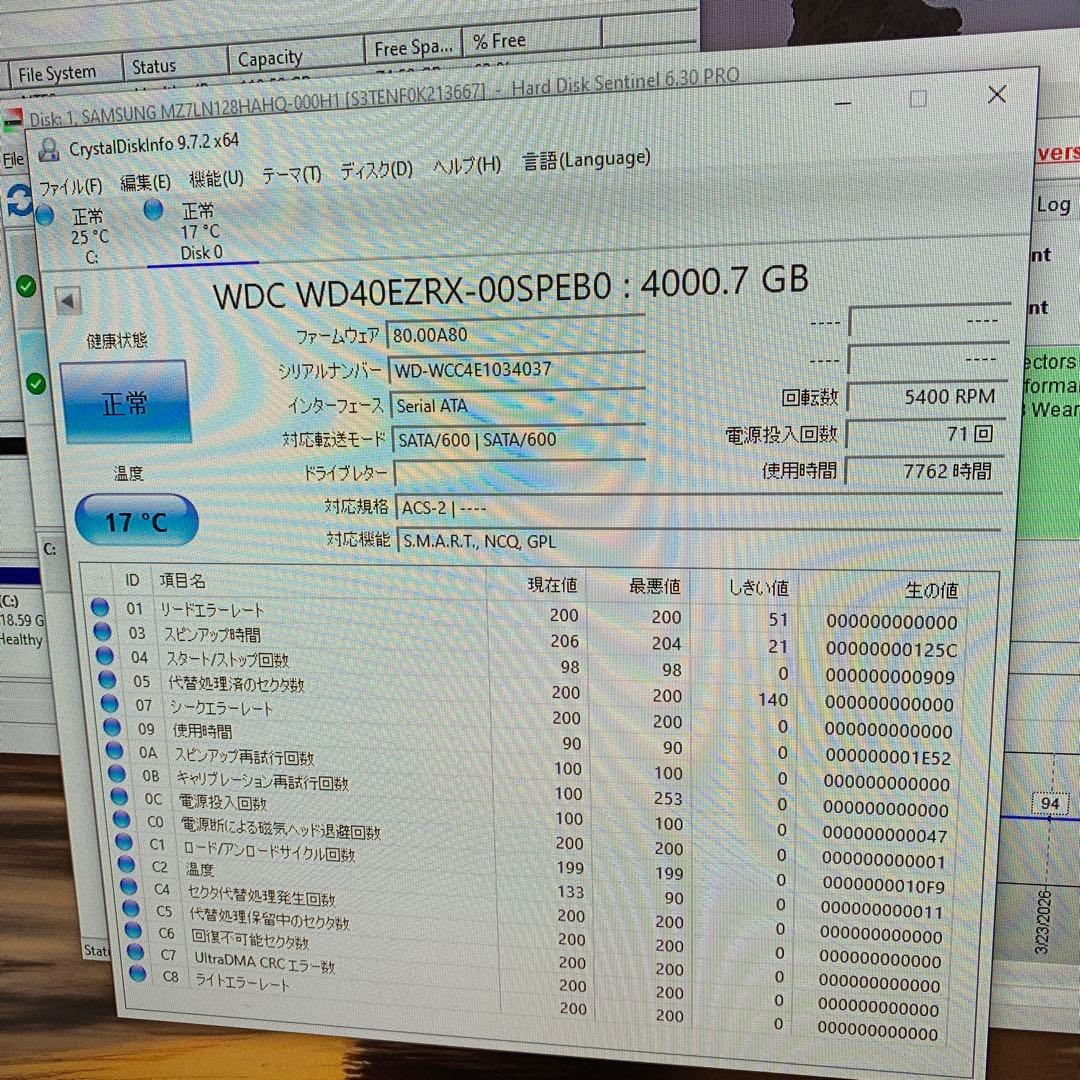Click the firmware field 80.00A80

tap(516, 333)
